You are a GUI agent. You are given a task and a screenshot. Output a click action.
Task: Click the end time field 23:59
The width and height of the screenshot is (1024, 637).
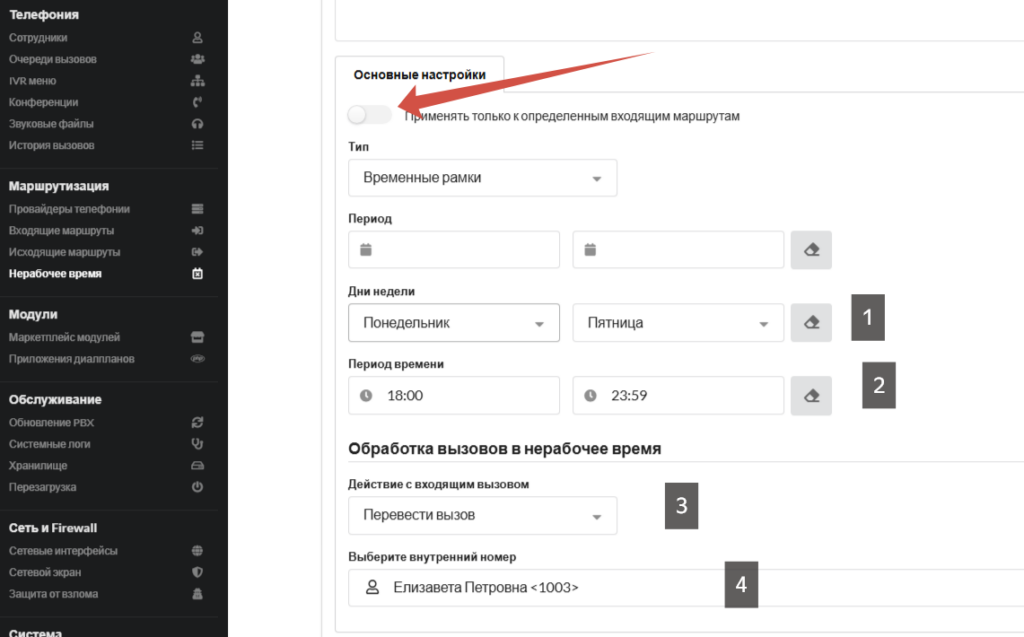[678, 395]
